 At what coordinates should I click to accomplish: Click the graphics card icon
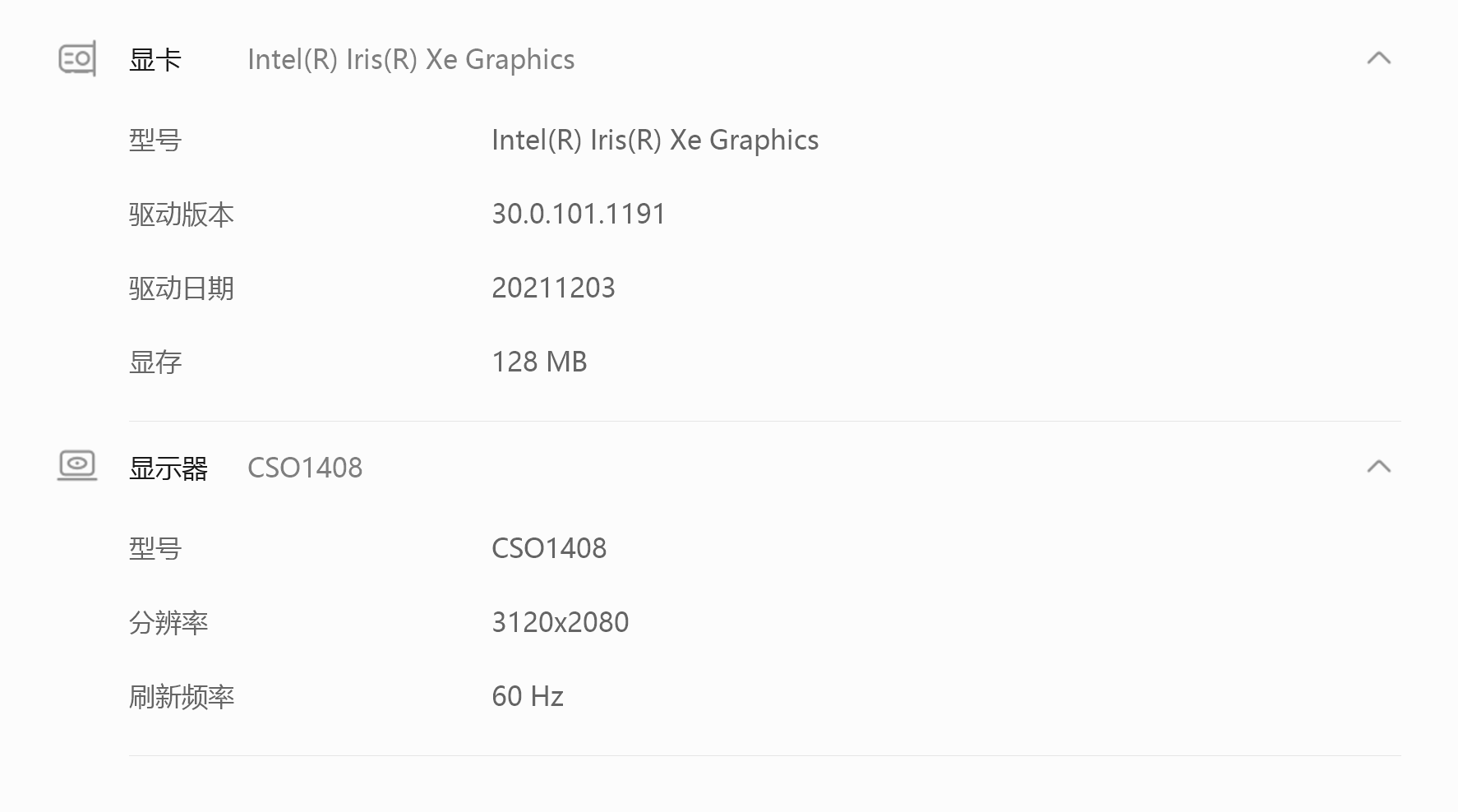click(x=77, y=59)
